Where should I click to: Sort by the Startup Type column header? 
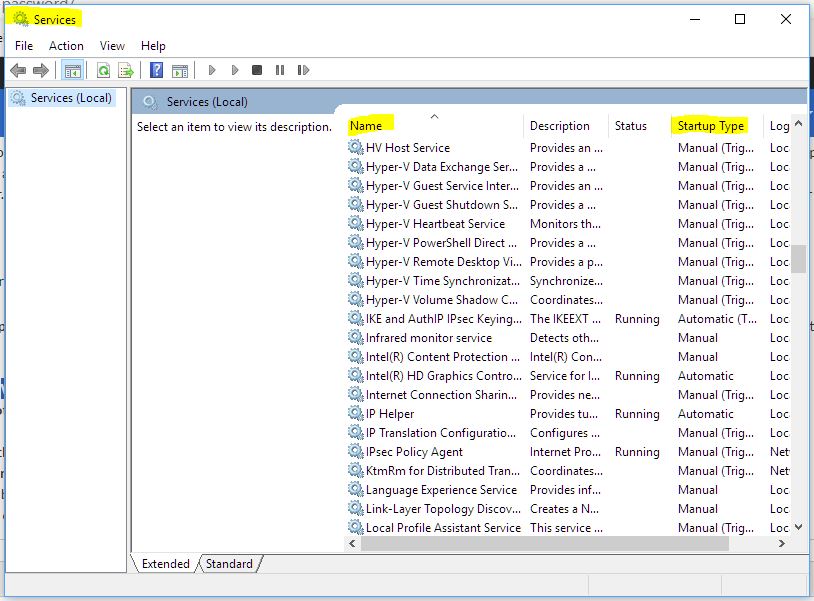point(717,126)
